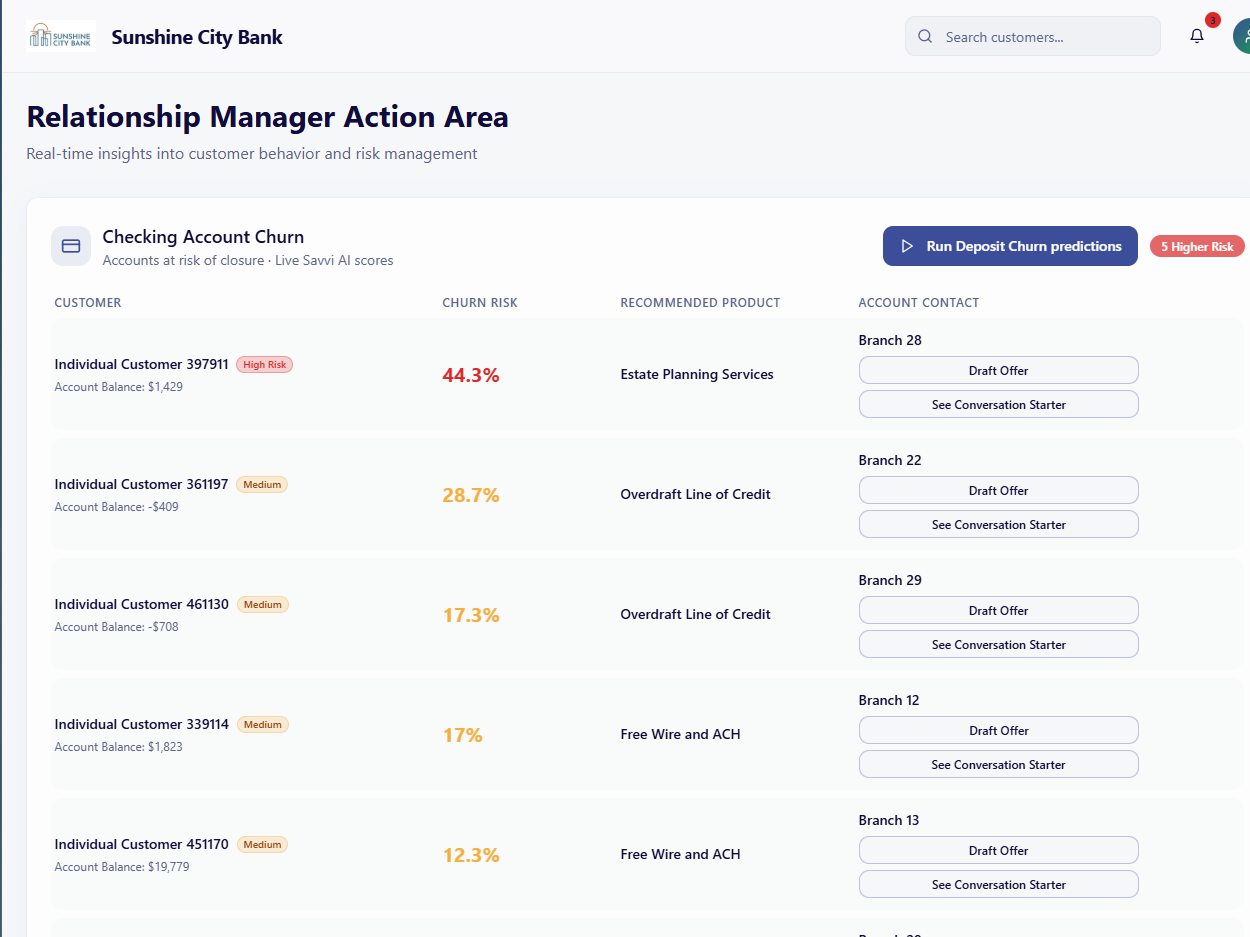Click Account Balance: $1,429
The width and height of the screenshot is (1250, 937).
coord(118,387)
